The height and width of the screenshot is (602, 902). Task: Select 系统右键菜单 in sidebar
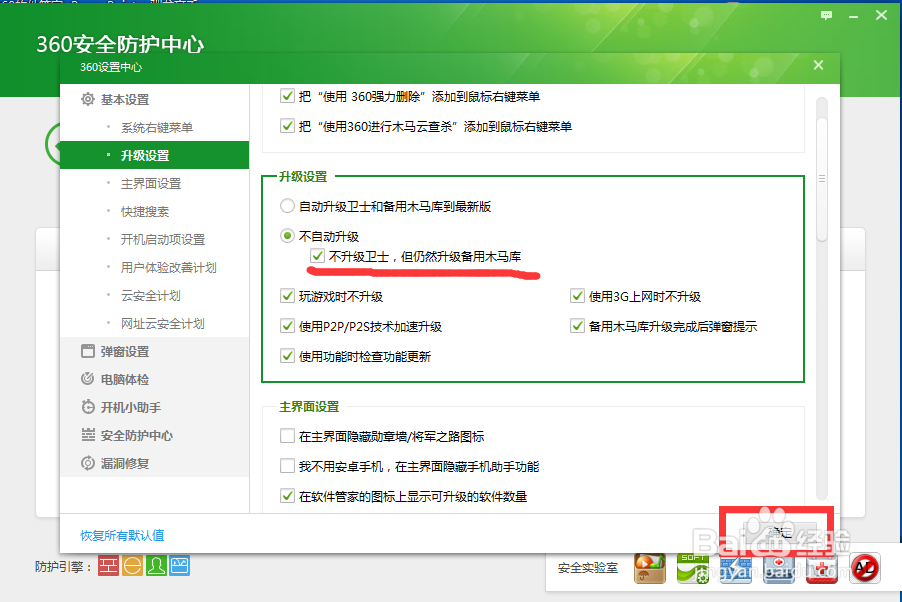coord(156,127)
